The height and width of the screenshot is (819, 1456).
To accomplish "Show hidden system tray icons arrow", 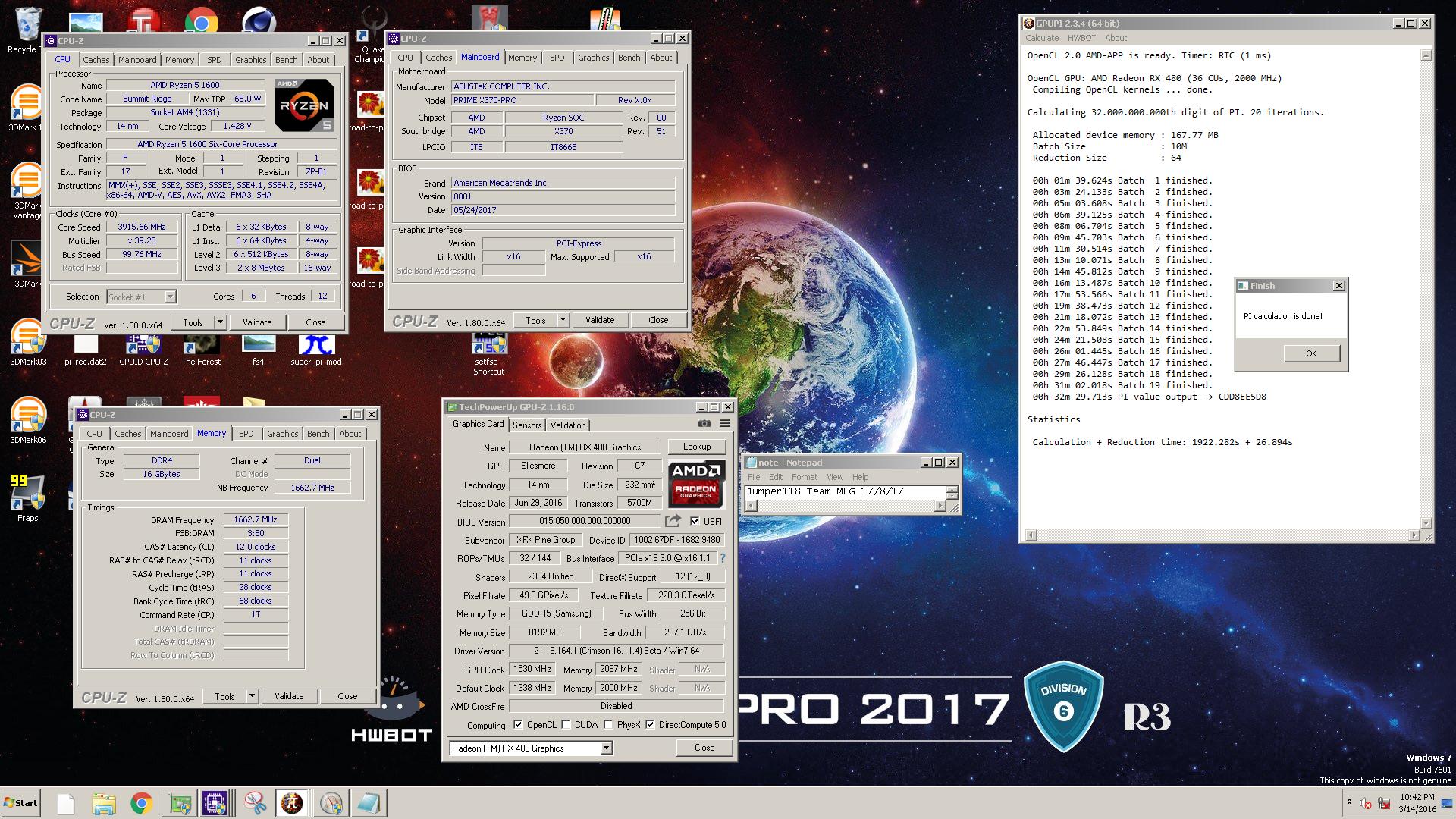I will tap(1349, 802).
